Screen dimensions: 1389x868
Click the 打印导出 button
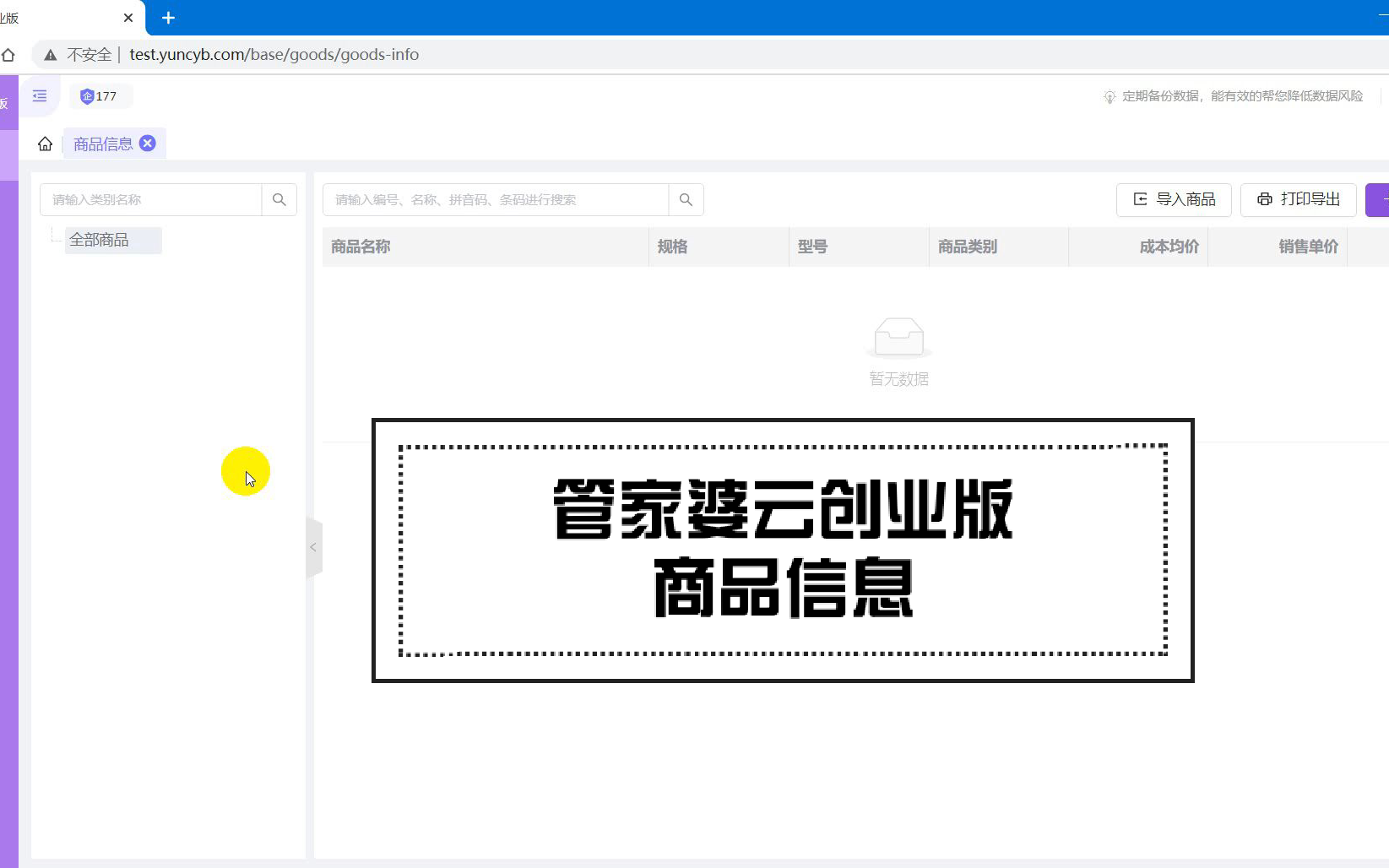1298,200
